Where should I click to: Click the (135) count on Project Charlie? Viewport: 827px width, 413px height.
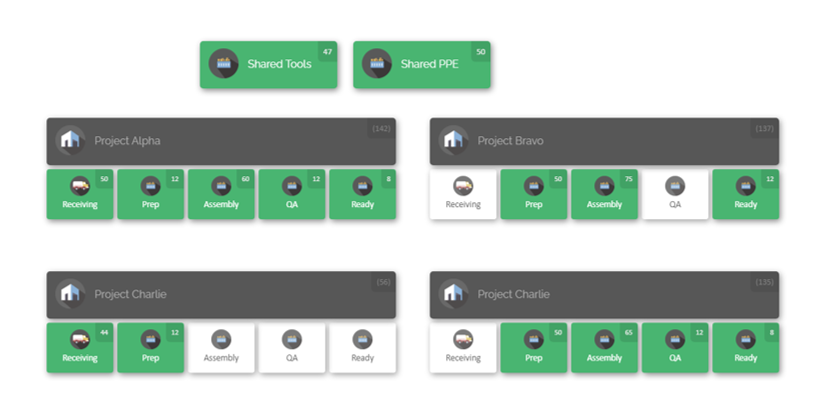[765, 282]
